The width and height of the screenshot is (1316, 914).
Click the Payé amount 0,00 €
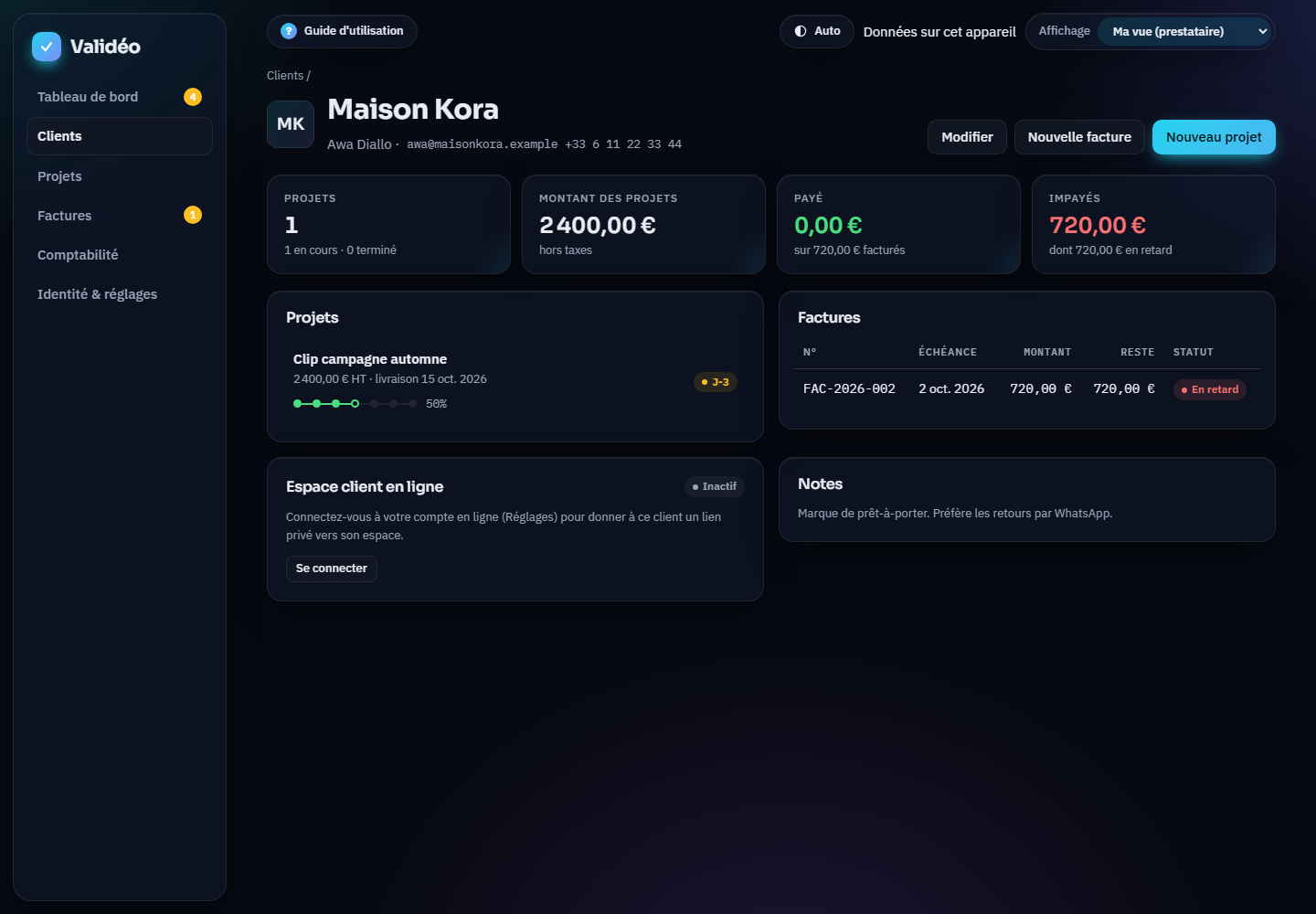[x=828, y=225]
